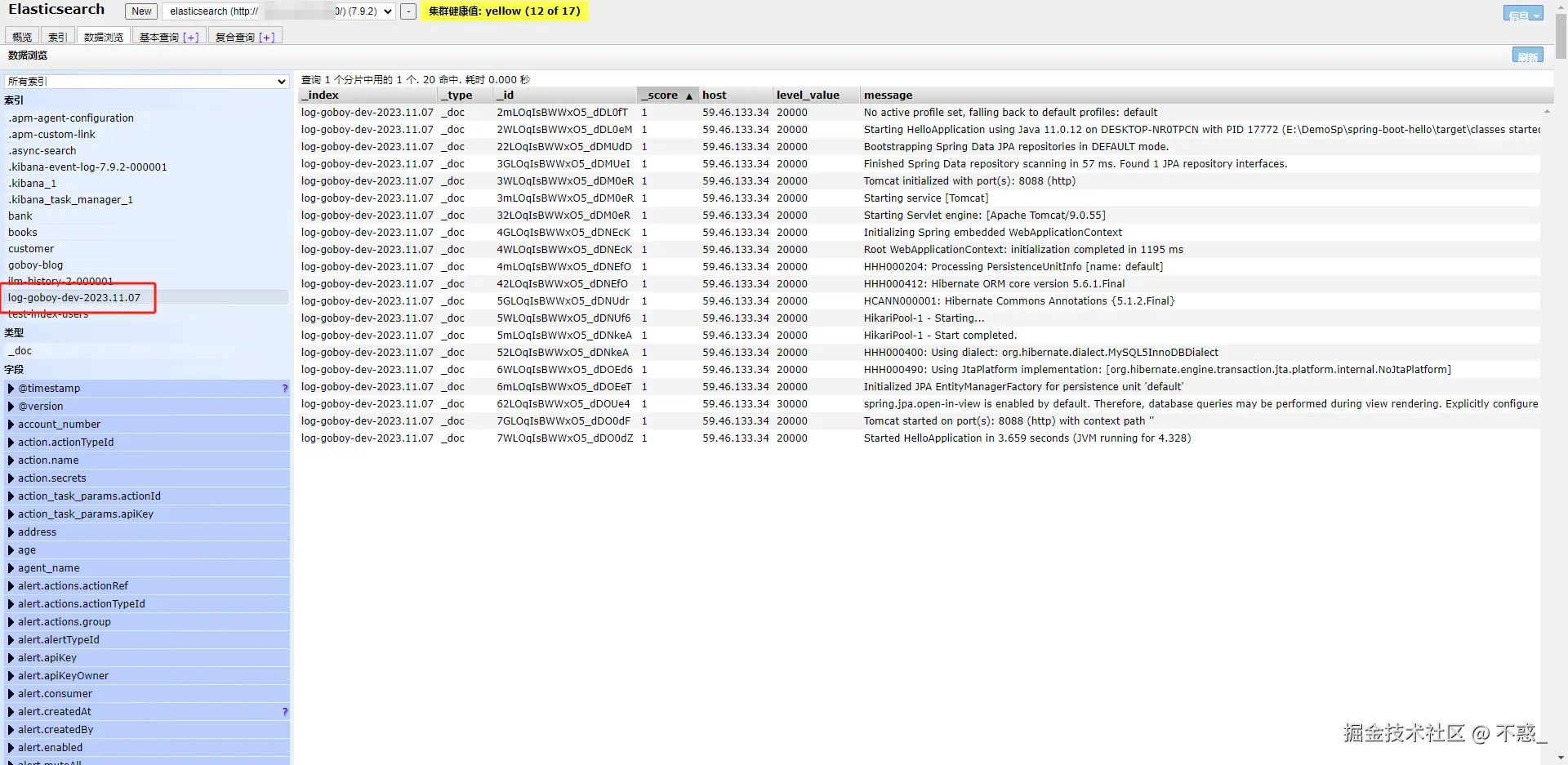Expand the action.secrets field filter
The width and height of the screenshot is (1568, 765).
147,478
